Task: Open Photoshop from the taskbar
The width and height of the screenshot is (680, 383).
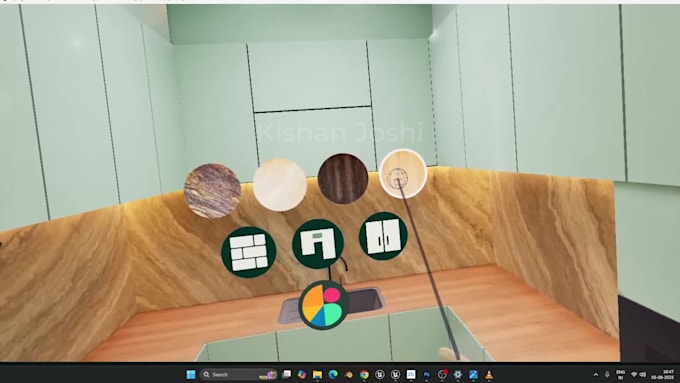Action: coord(427,374)
